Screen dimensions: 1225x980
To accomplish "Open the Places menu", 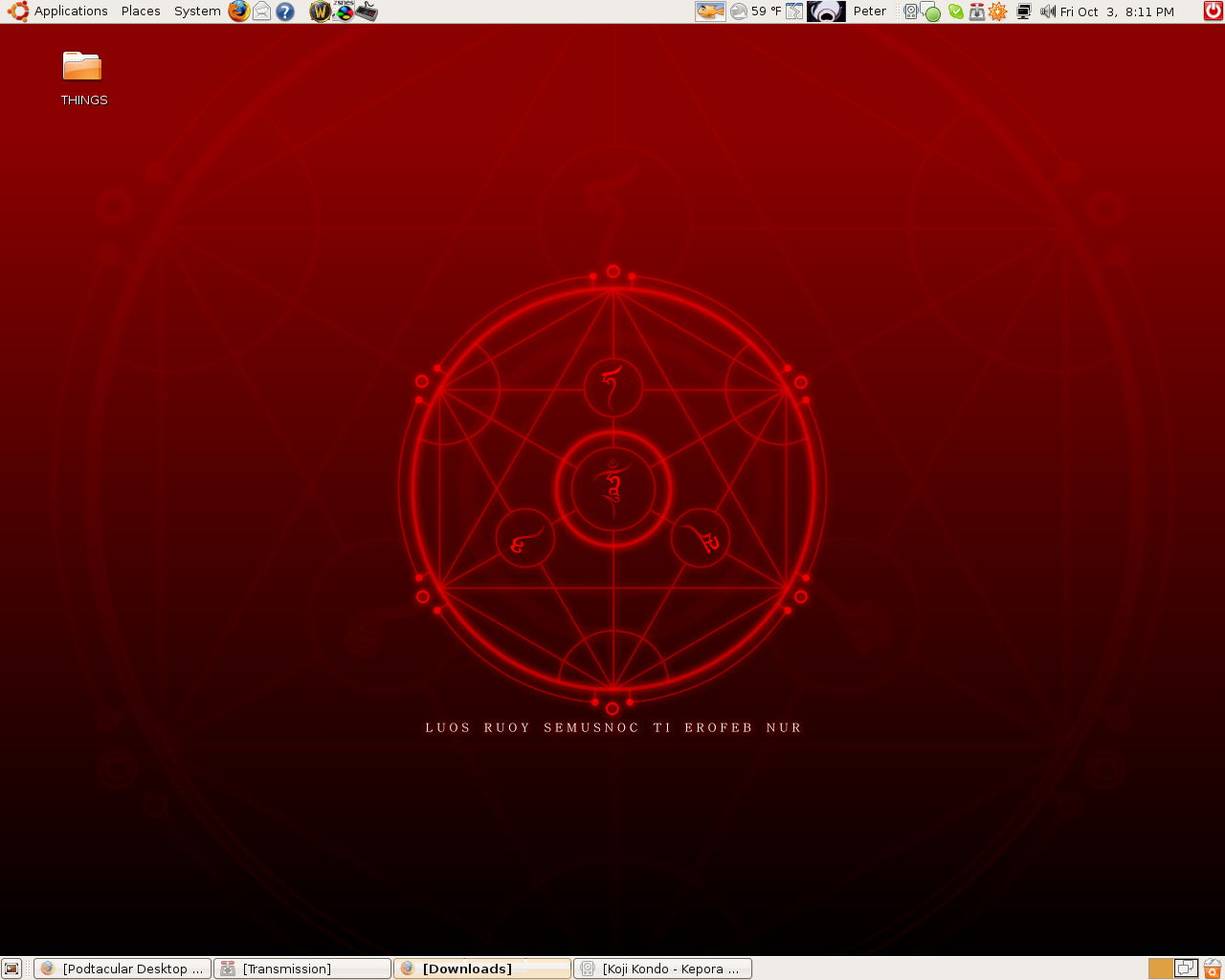I will click(x=141, y=11).
